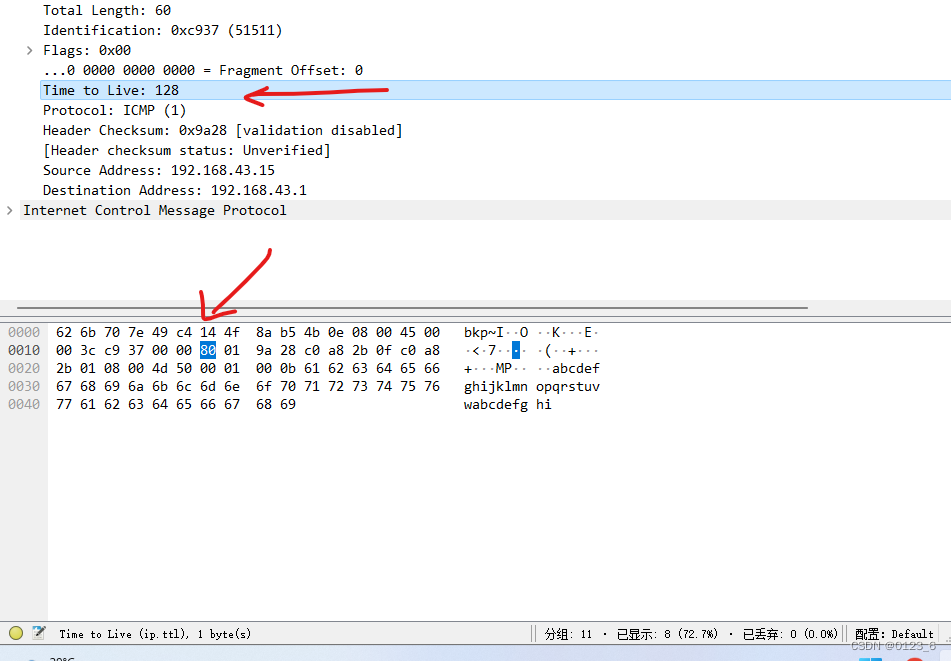
Task: Click hex byte 4d in row 0020
Action: tap(160, 369)
